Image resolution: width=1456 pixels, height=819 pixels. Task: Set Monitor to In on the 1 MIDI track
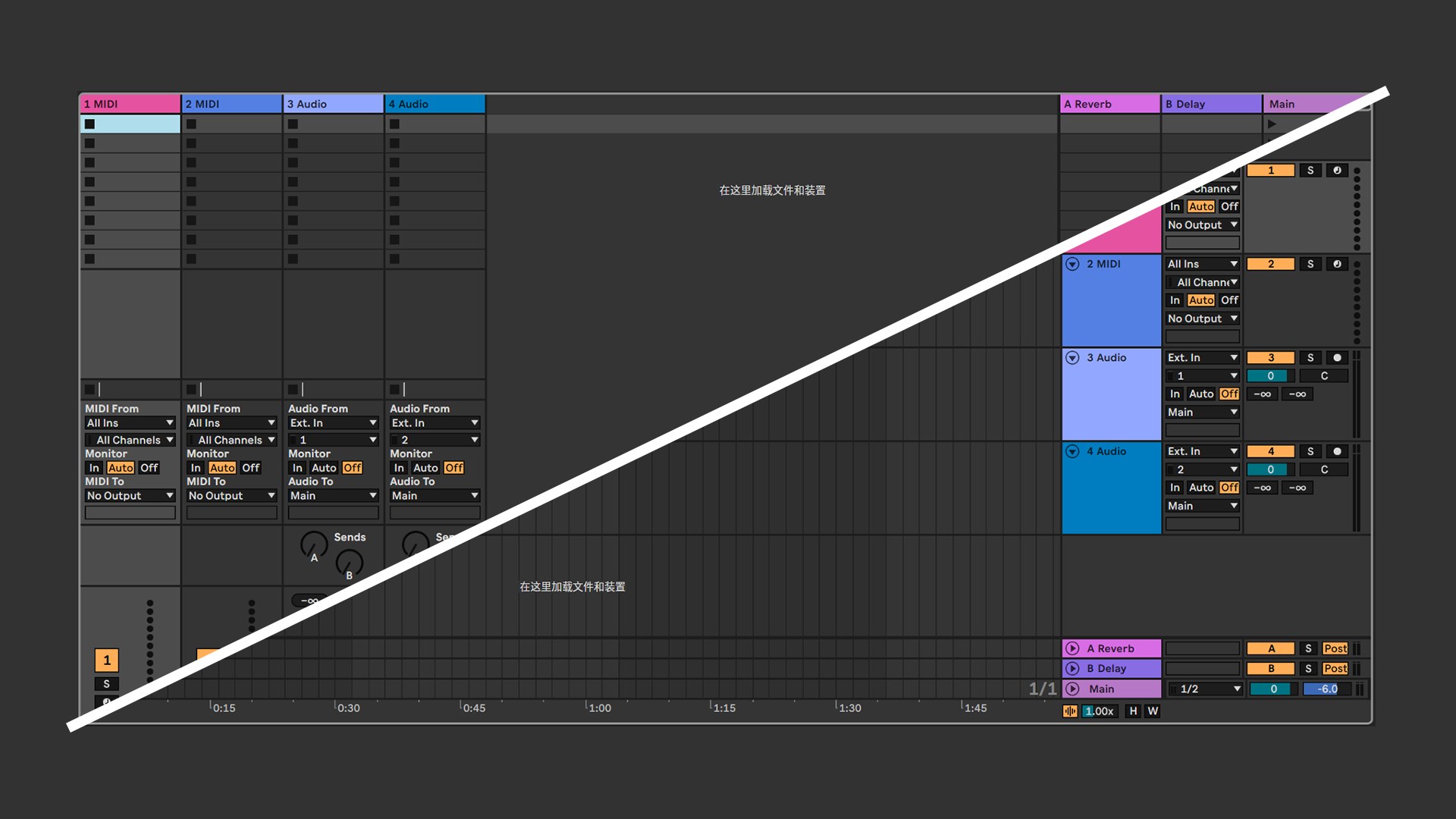[93, 468]
